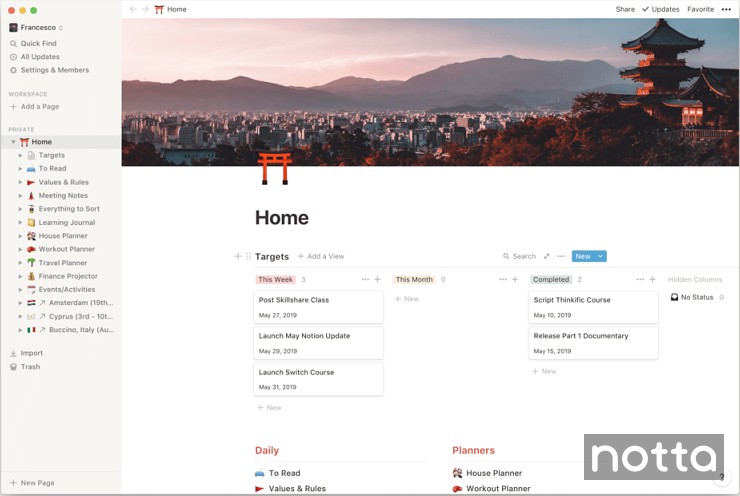Click the blue New button
740x496 pixels.
click(583, 256)
